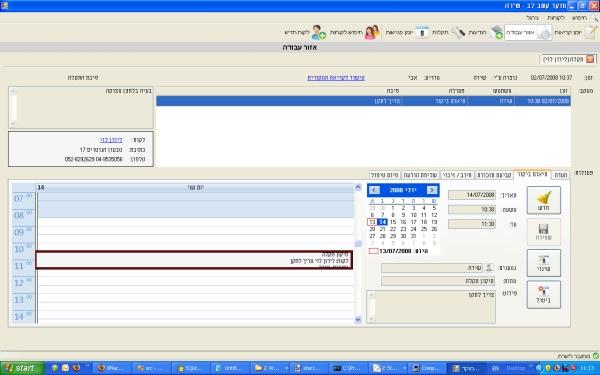Click the start time field showing 10:30
This screenshot has width=600, height=375.
pyautogui.click(x=472, y=210)
